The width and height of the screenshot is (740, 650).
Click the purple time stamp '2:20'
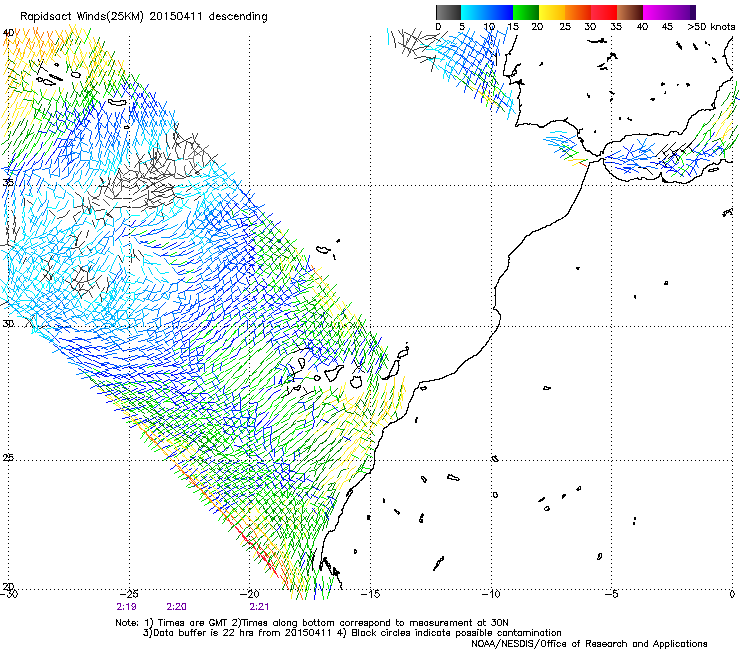[177, 607]
